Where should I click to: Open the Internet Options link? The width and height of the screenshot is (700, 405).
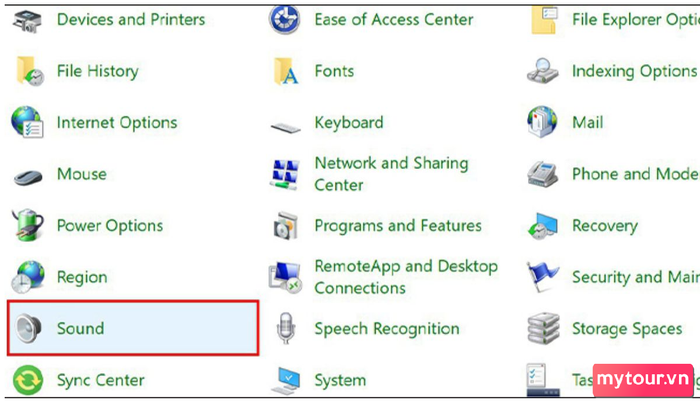(117, 123)
